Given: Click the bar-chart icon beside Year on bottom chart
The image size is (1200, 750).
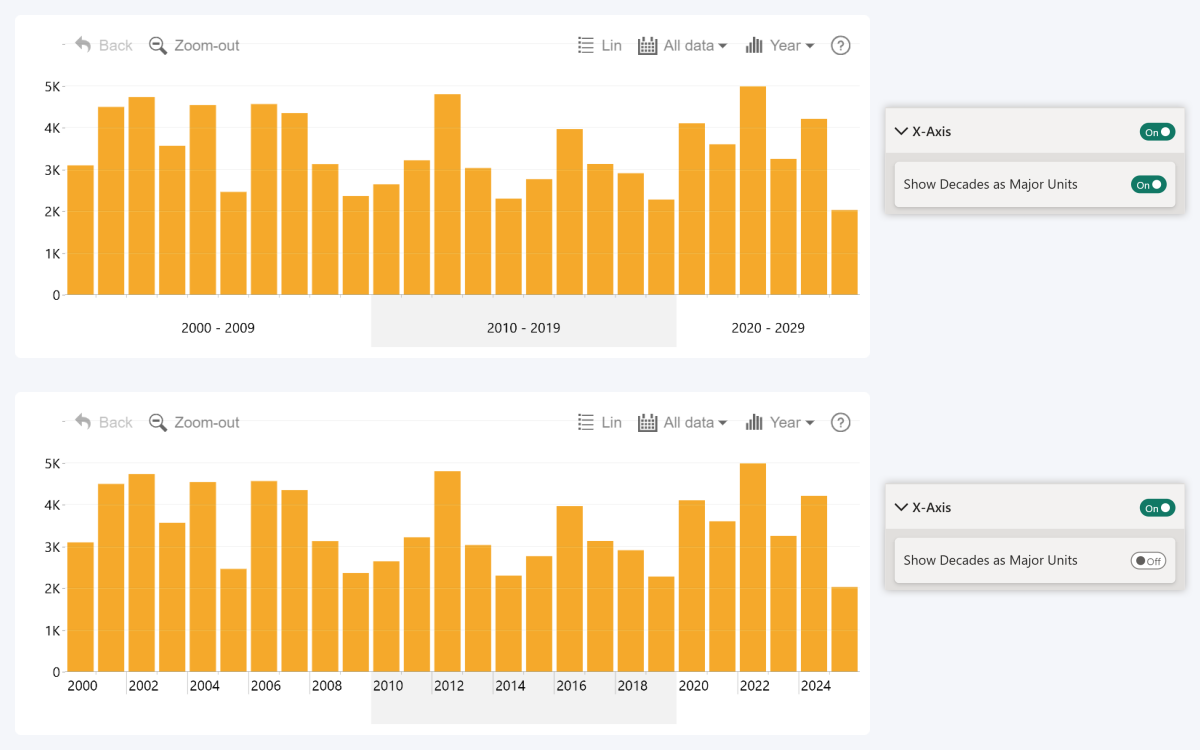Looking at the screenshot, I should pos(753,422).
